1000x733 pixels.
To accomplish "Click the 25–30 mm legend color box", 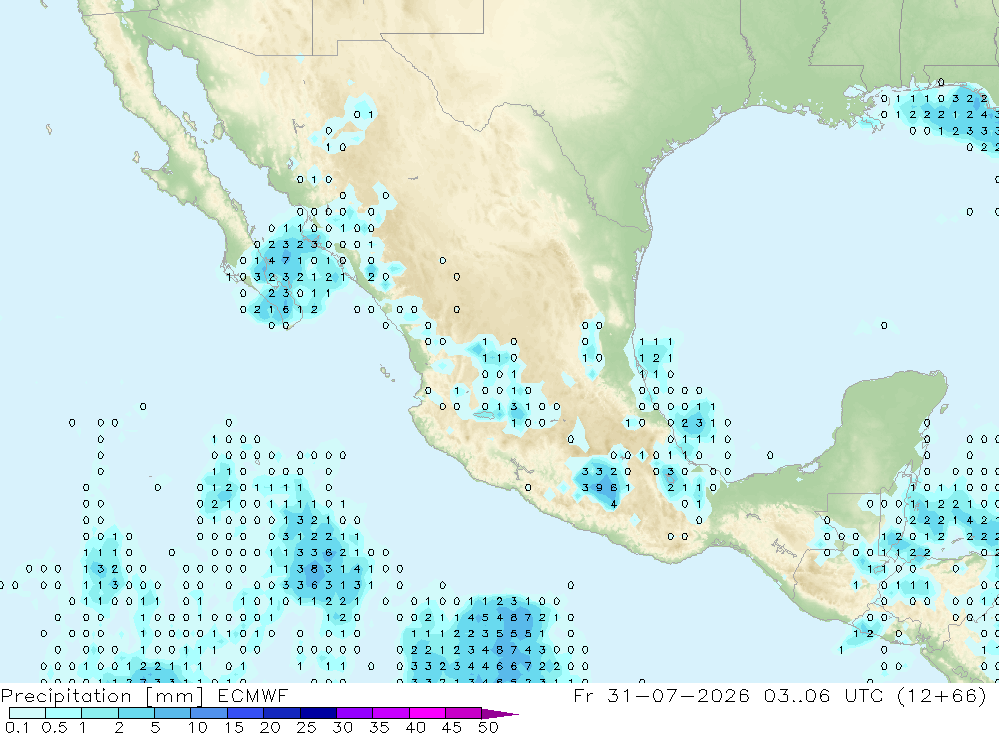I will (x=318, y=713).
